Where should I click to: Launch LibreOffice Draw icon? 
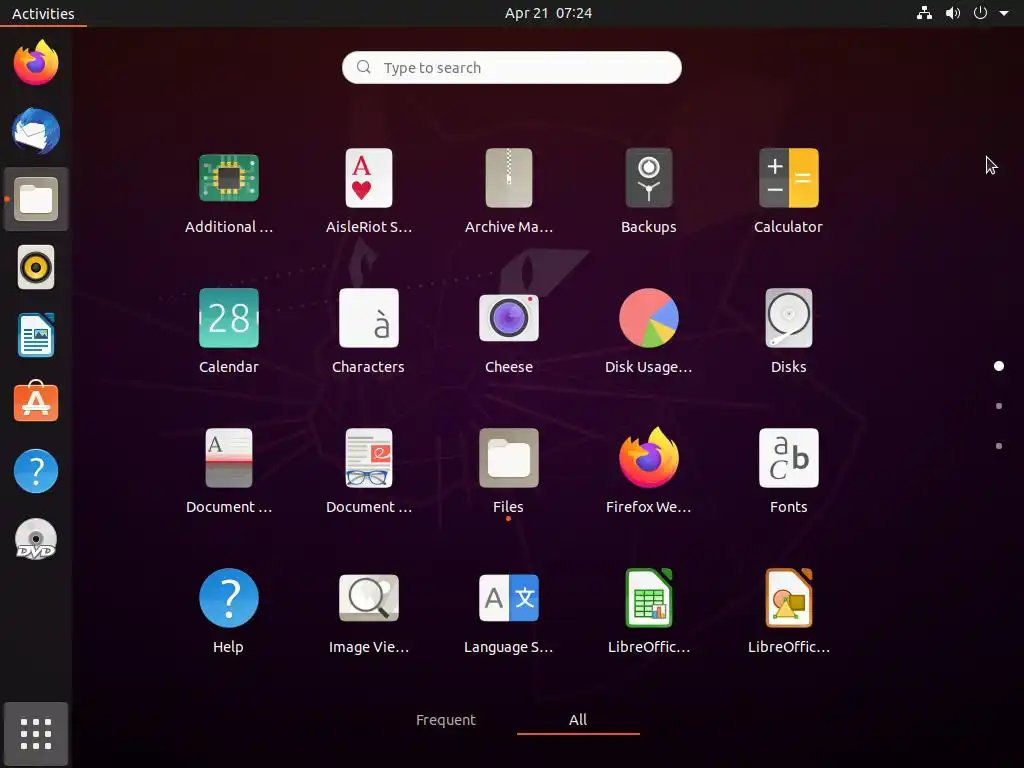pos(788,598)
